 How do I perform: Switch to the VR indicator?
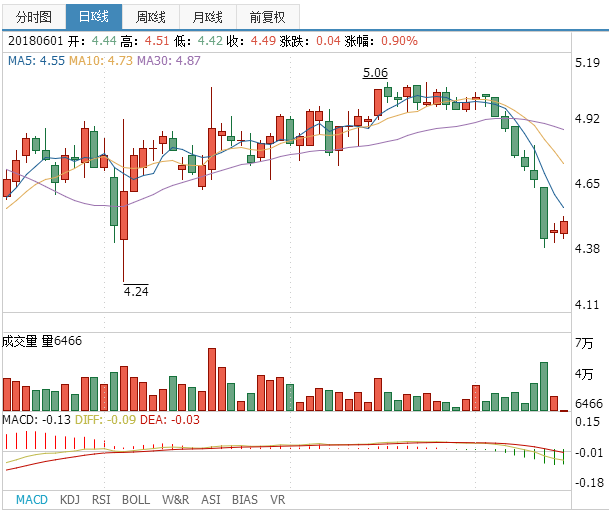coord(277,500)
